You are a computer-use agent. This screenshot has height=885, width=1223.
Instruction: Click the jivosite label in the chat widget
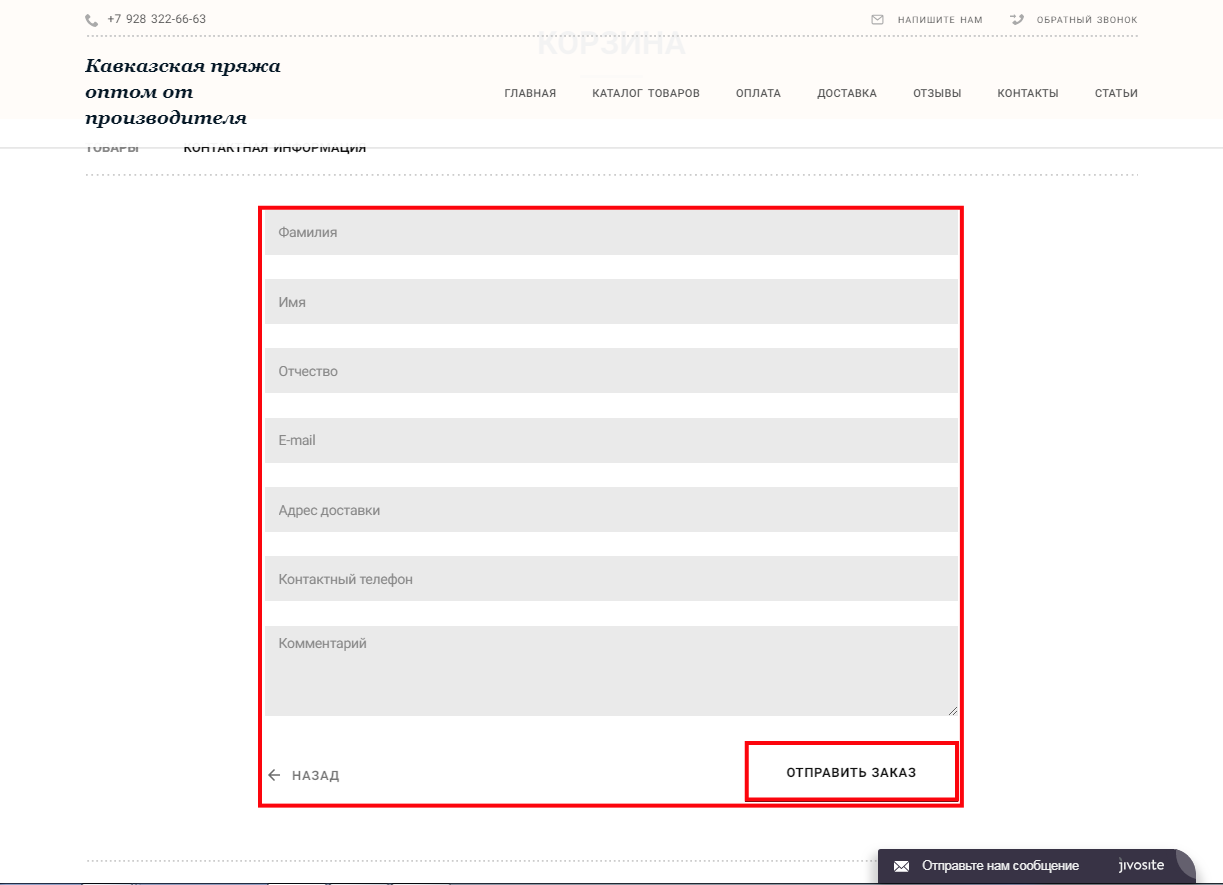tap(1141, 866)
